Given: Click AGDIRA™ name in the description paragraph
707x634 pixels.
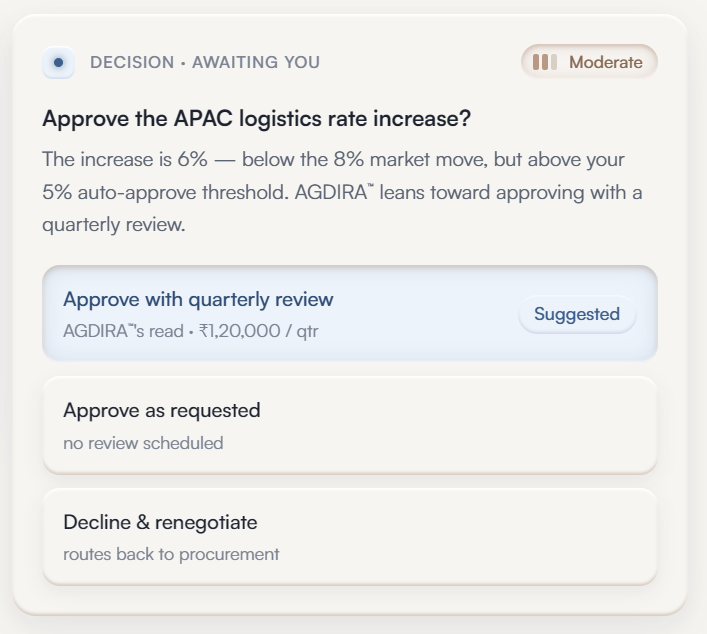Looking at the screenshot, I should tap(334, 193).
